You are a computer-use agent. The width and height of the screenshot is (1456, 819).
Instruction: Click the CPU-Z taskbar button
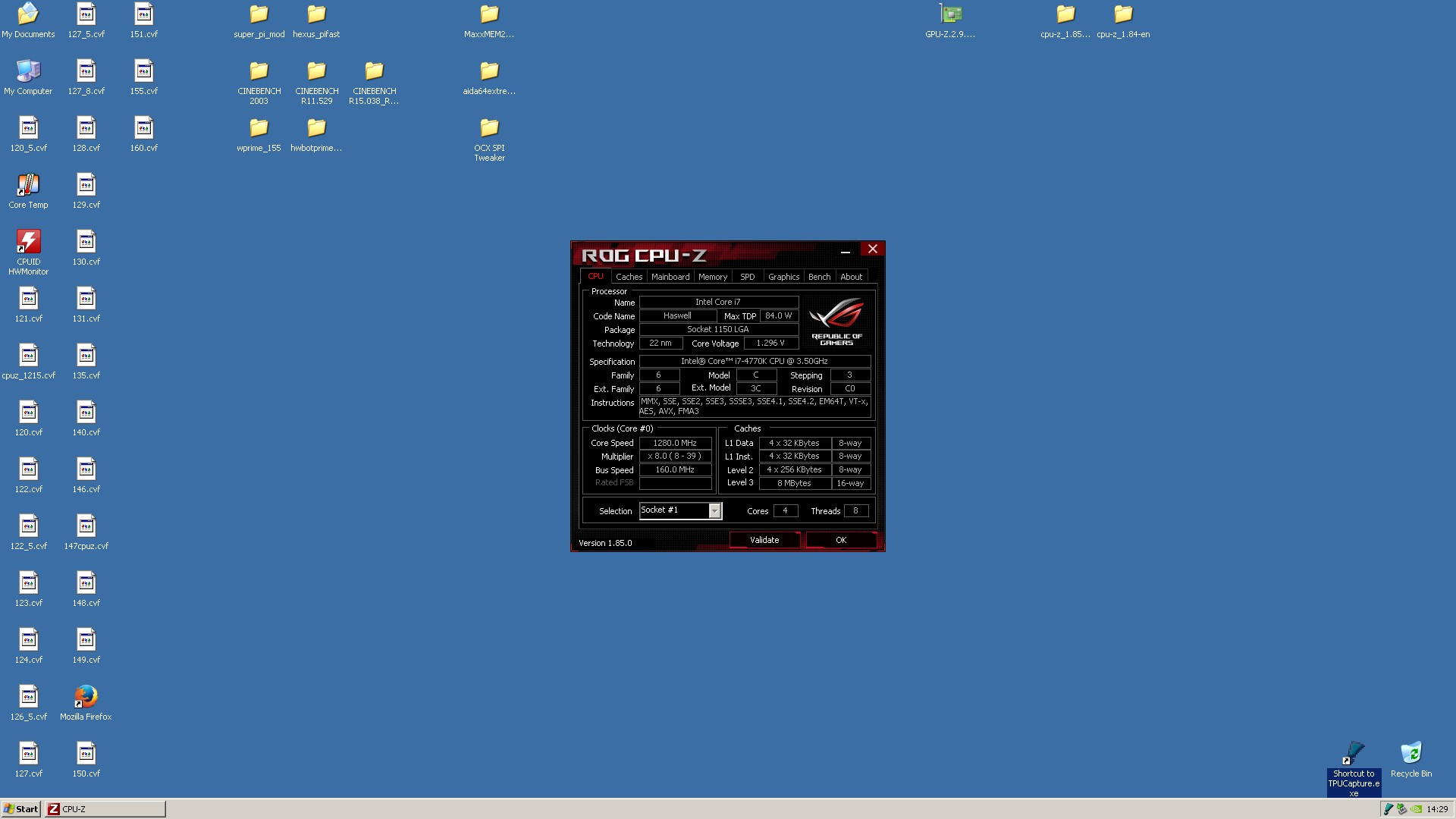105,809
